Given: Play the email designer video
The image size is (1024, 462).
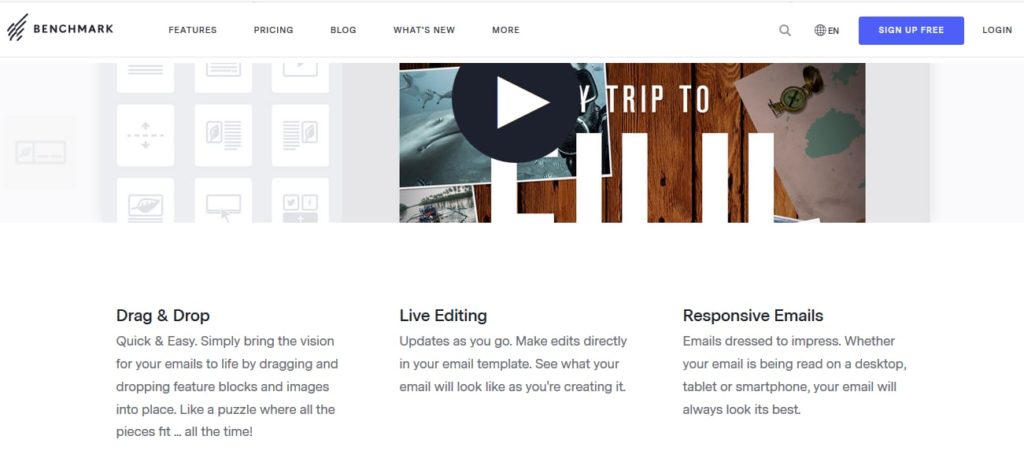Looking at the screenshot, I should click(x=516, y=103).
